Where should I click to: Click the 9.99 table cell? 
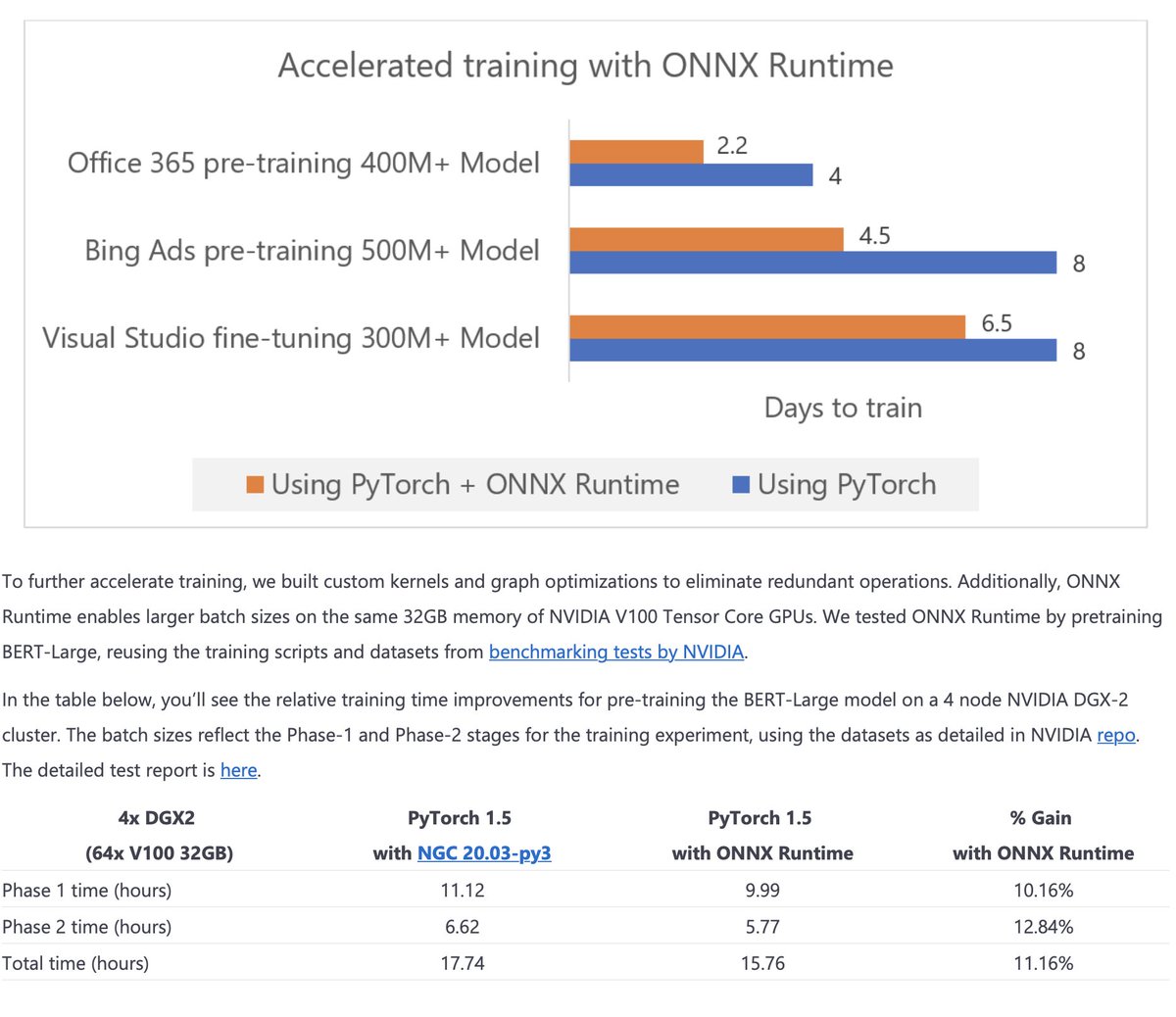pyautogui.click(x=762, y=891)
